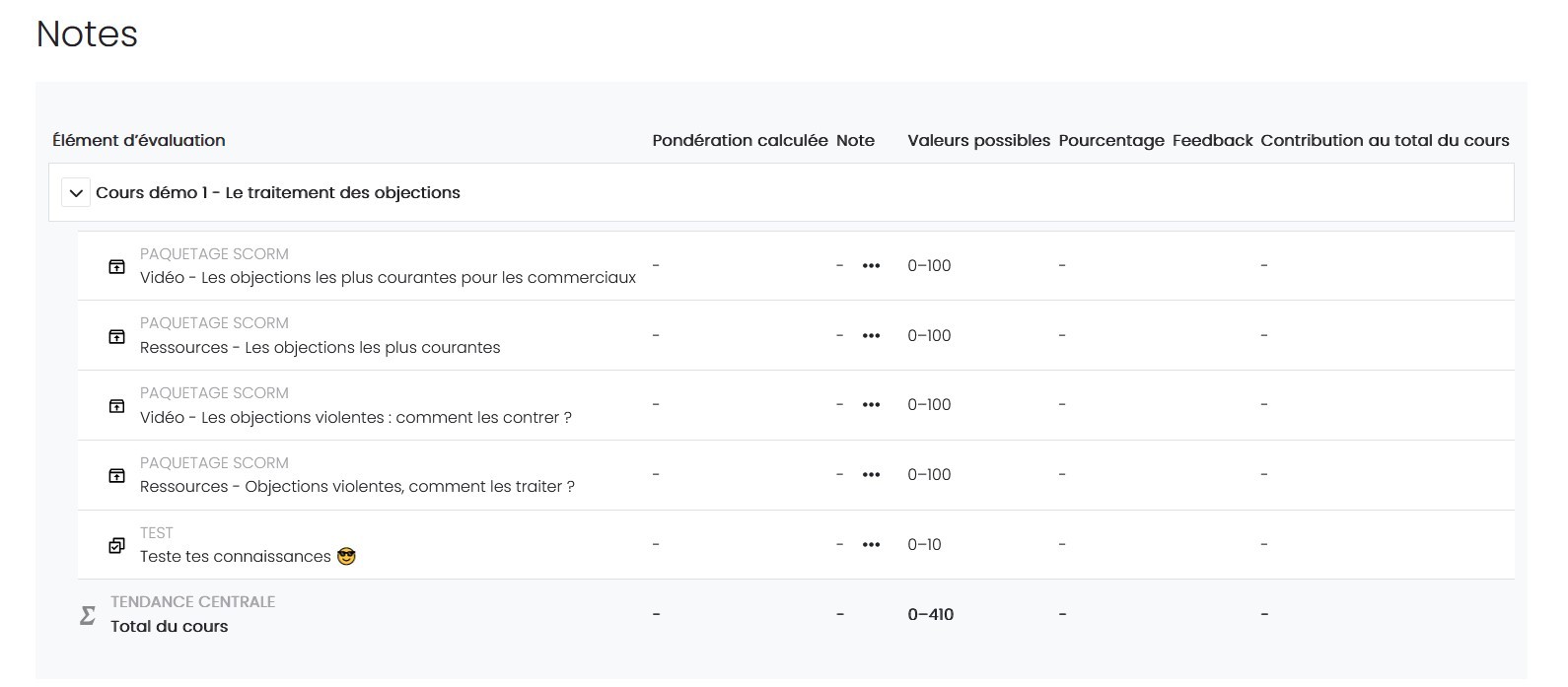Click the Valeurs possibles column header
This screenshot has width=1568, height=687.
click(978, 141)
